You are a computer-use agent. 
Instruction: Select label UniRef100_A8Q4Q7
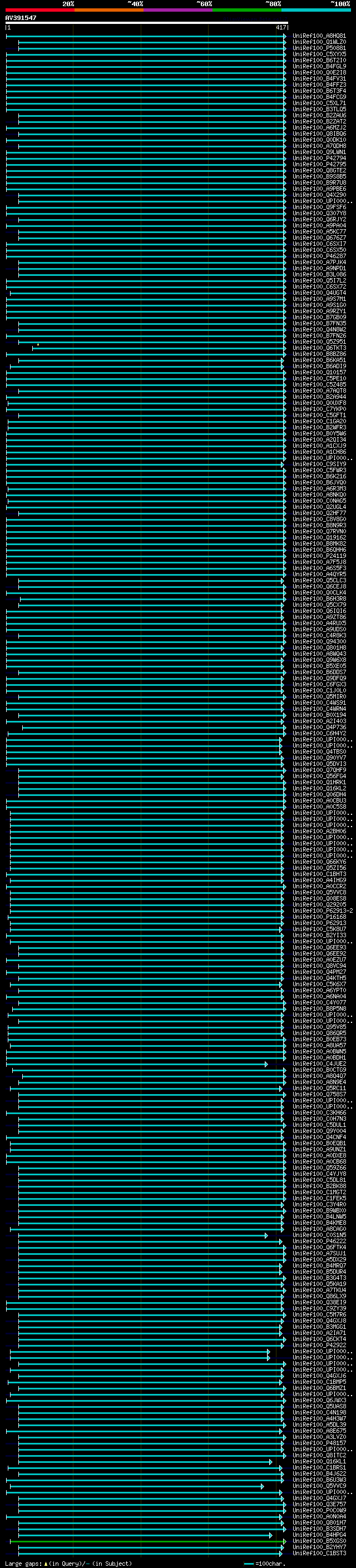pyautogui.click(x=319, y=1077)
